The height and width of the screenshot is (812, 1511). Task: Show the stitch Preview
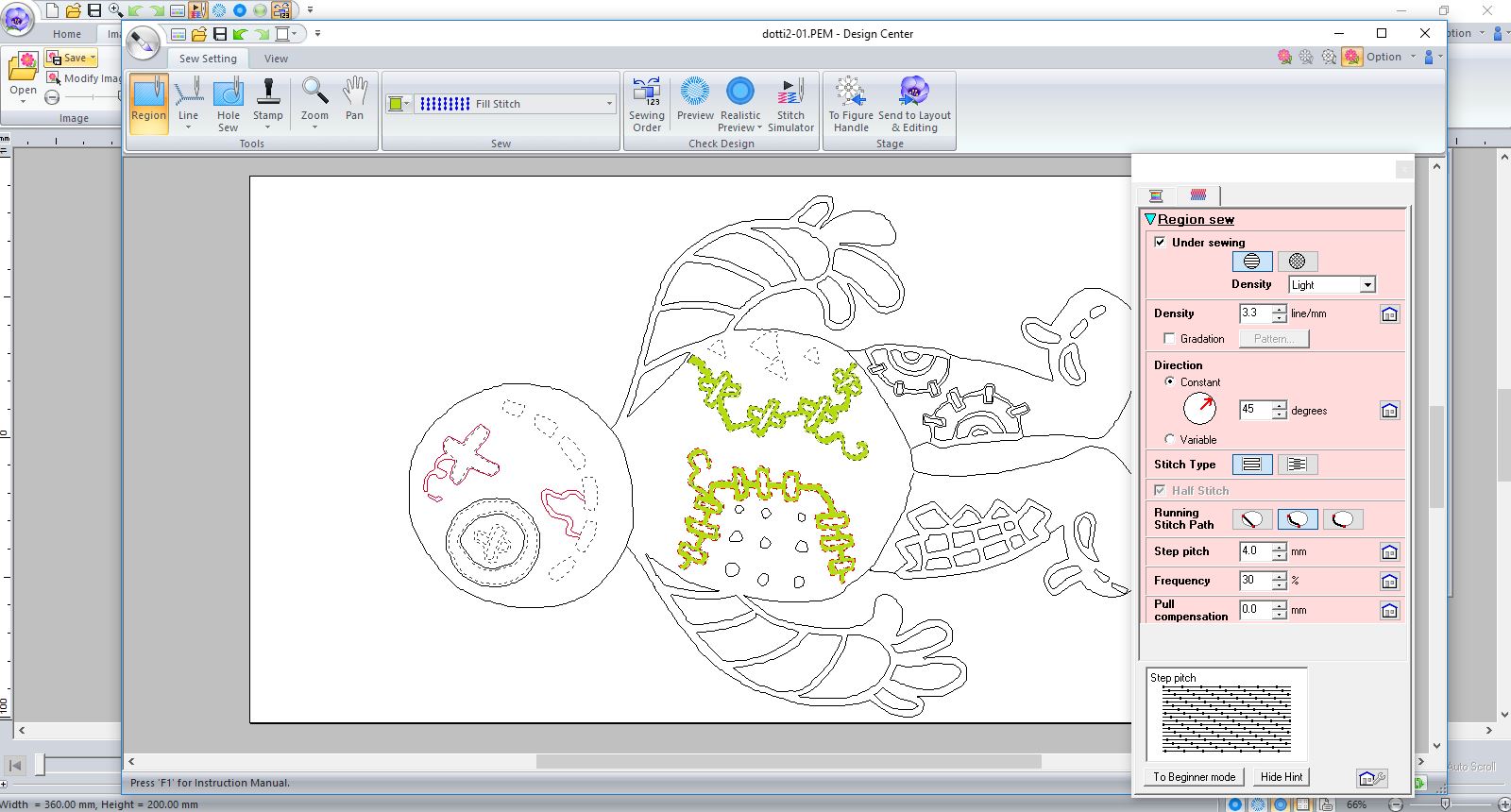695,99
